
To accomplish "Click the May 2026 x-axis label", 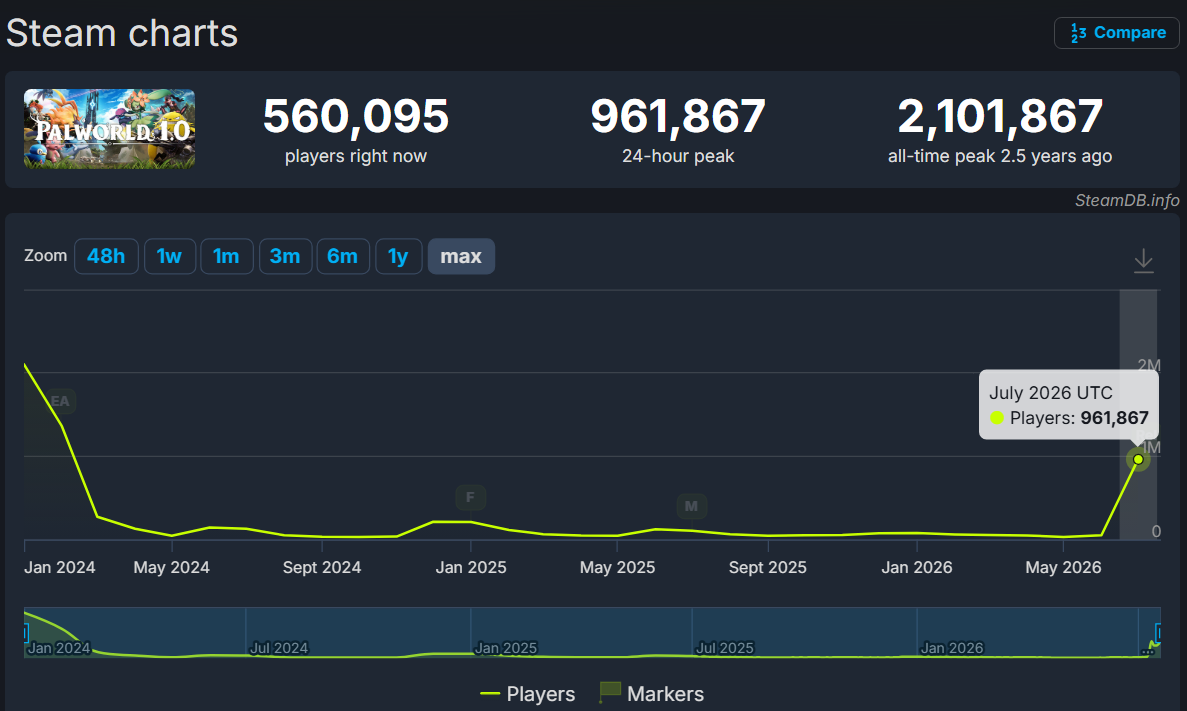I will (1063, 567).
